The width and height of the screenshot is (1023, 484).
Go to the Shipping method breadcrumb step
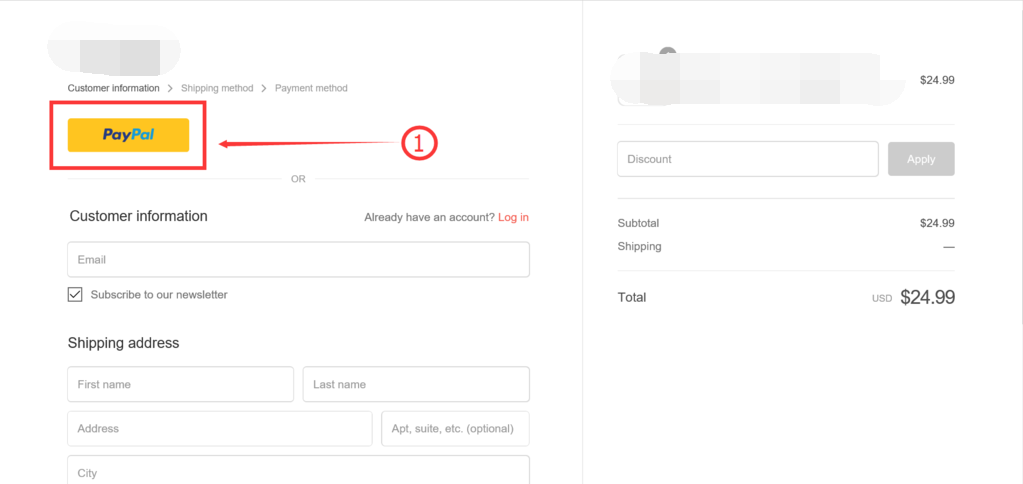coord(217,88)
